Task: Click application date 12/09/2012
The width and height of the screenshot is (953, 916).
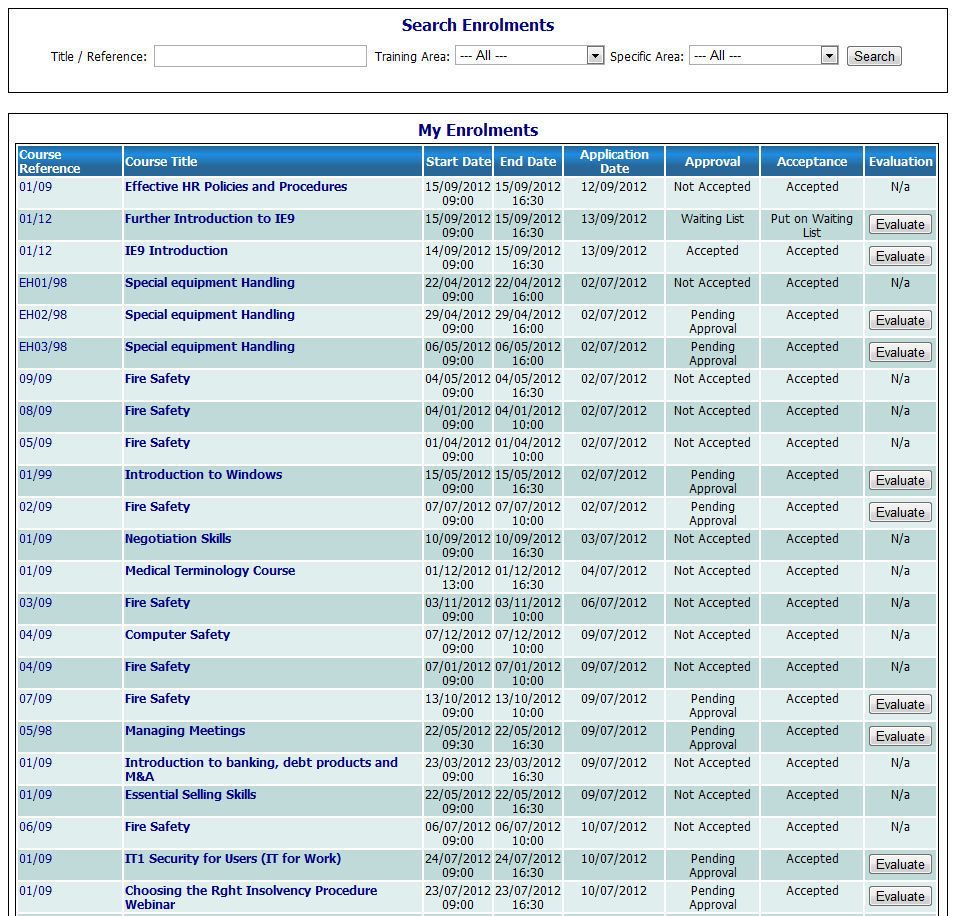Action: tap(614, 187)
